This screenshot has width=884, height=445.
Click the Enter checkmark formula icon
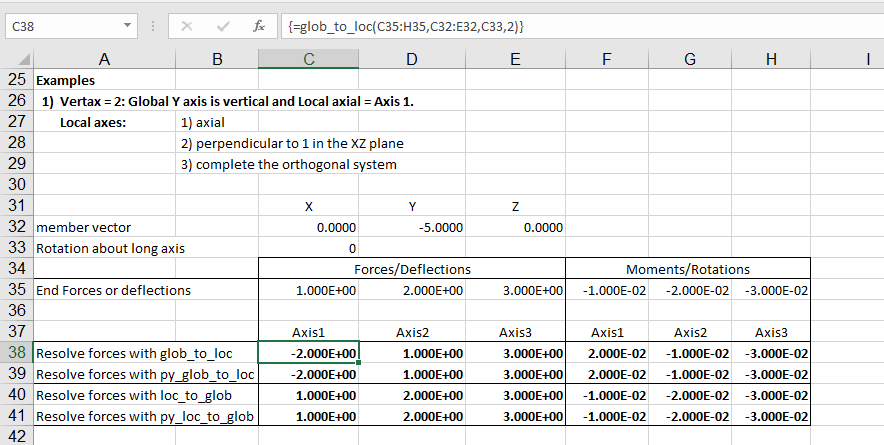222,25
